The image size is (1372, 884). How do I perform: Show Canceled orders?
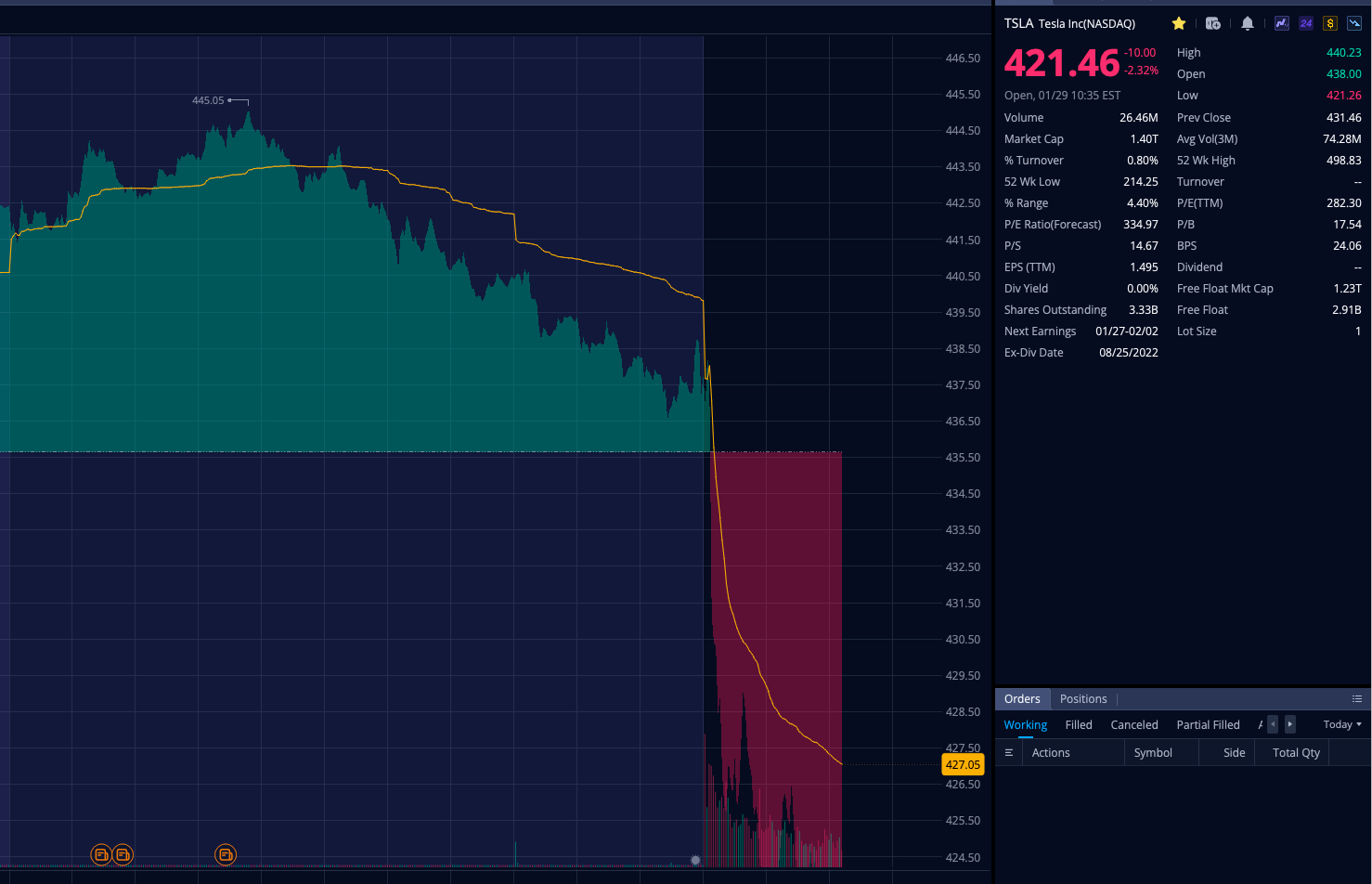[1134, 725]
